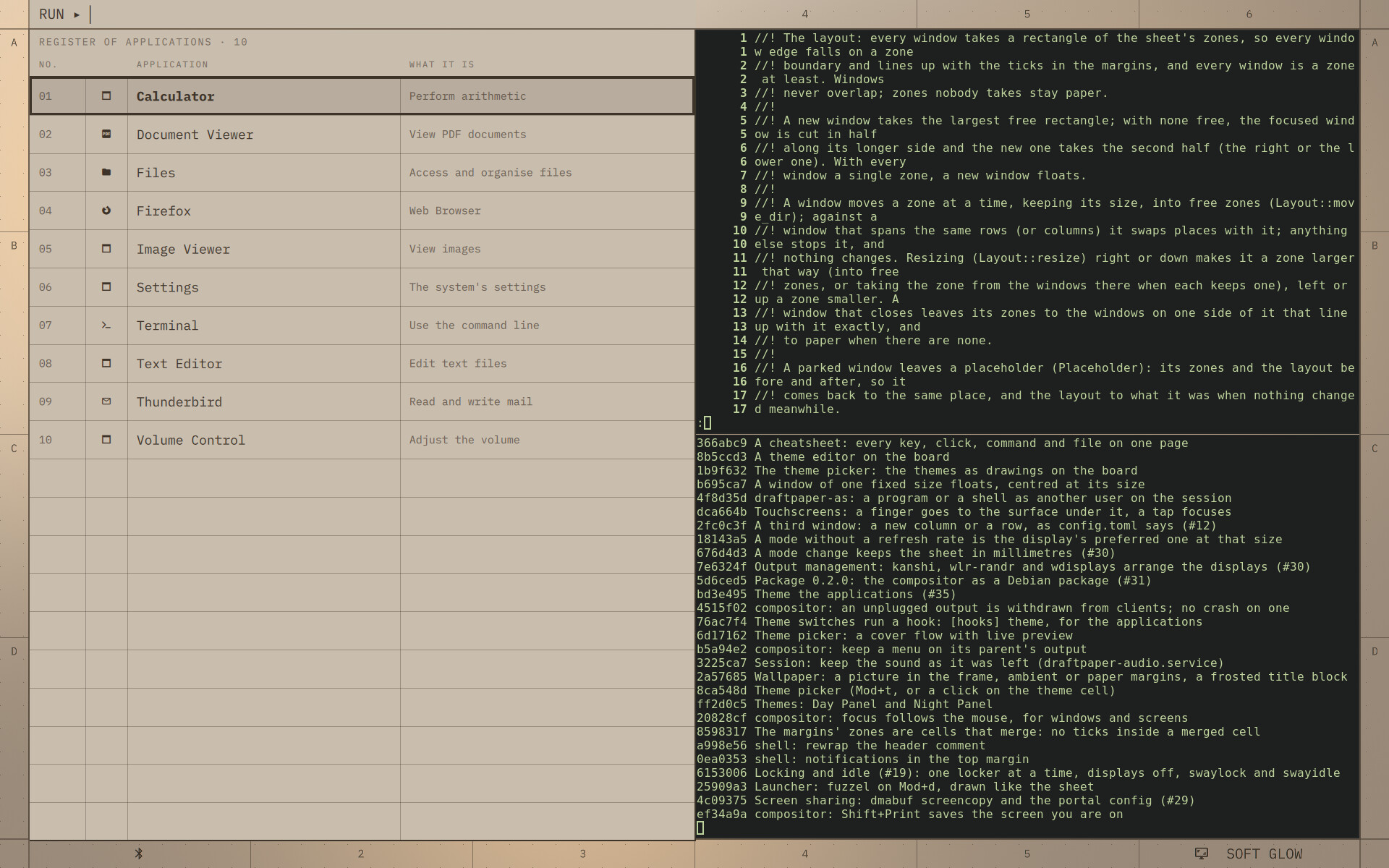This screenshot has height=868, width=1389.
Task: Click the Settings row icon
Action: (106, 287)
